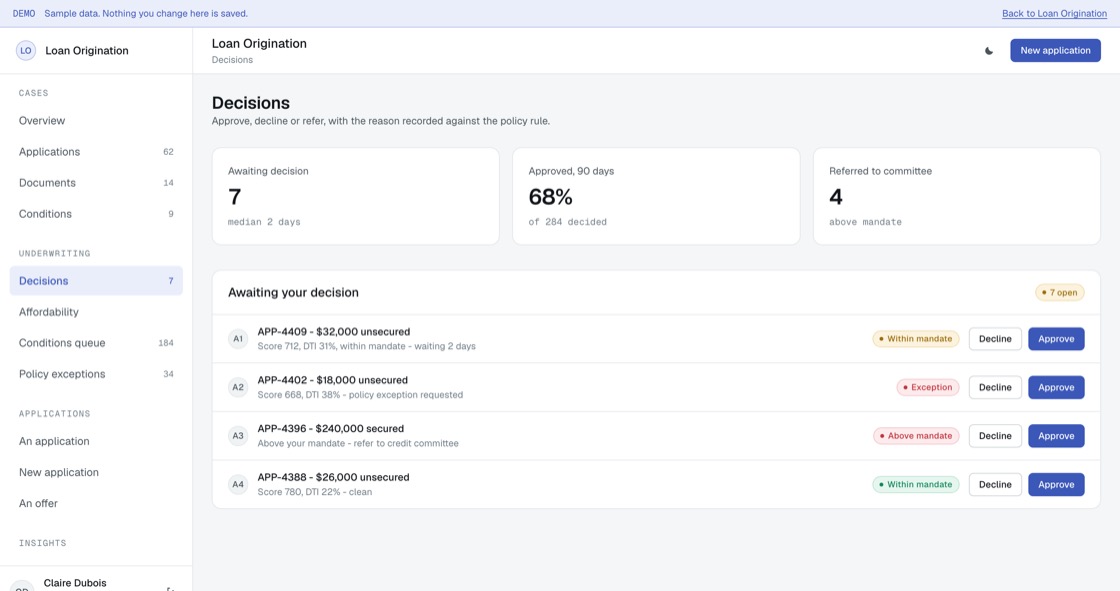1120x591 pixels.
Task: Go to Policy exceptions
Action: tap(96, 374)
